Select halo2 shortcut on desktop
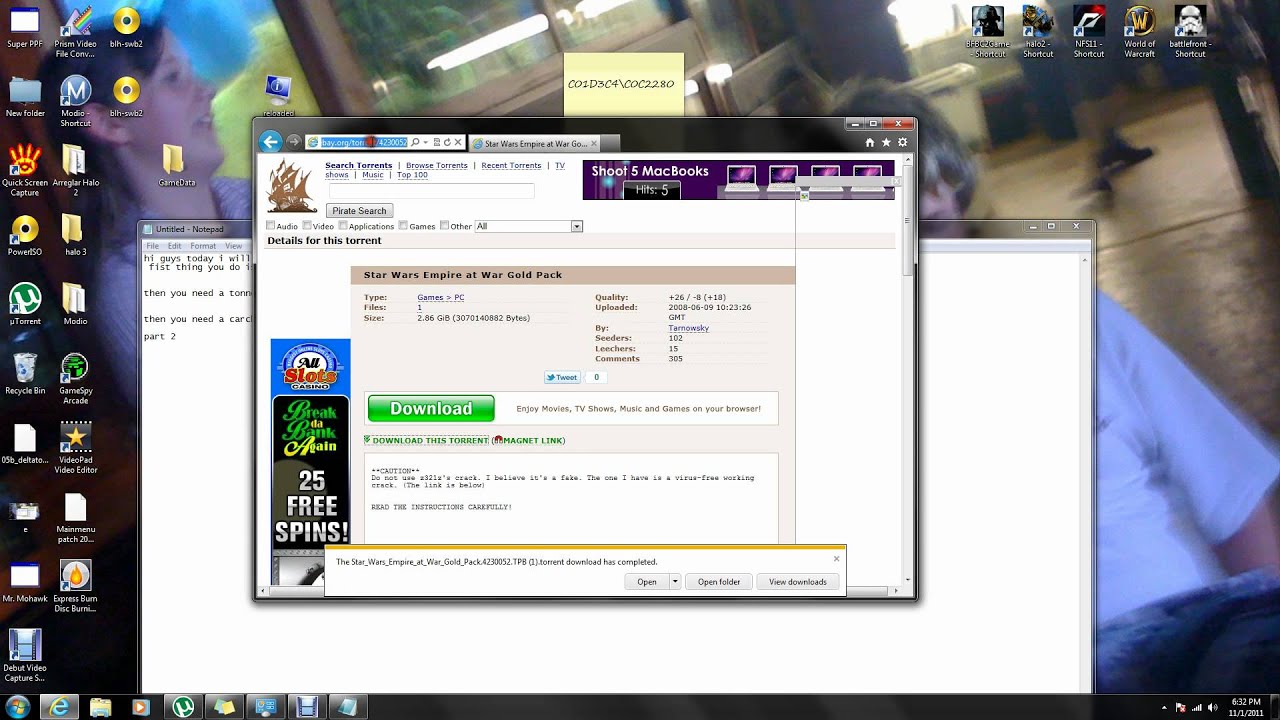This screenshot has height=720, width=1280. coord(1038,32)
